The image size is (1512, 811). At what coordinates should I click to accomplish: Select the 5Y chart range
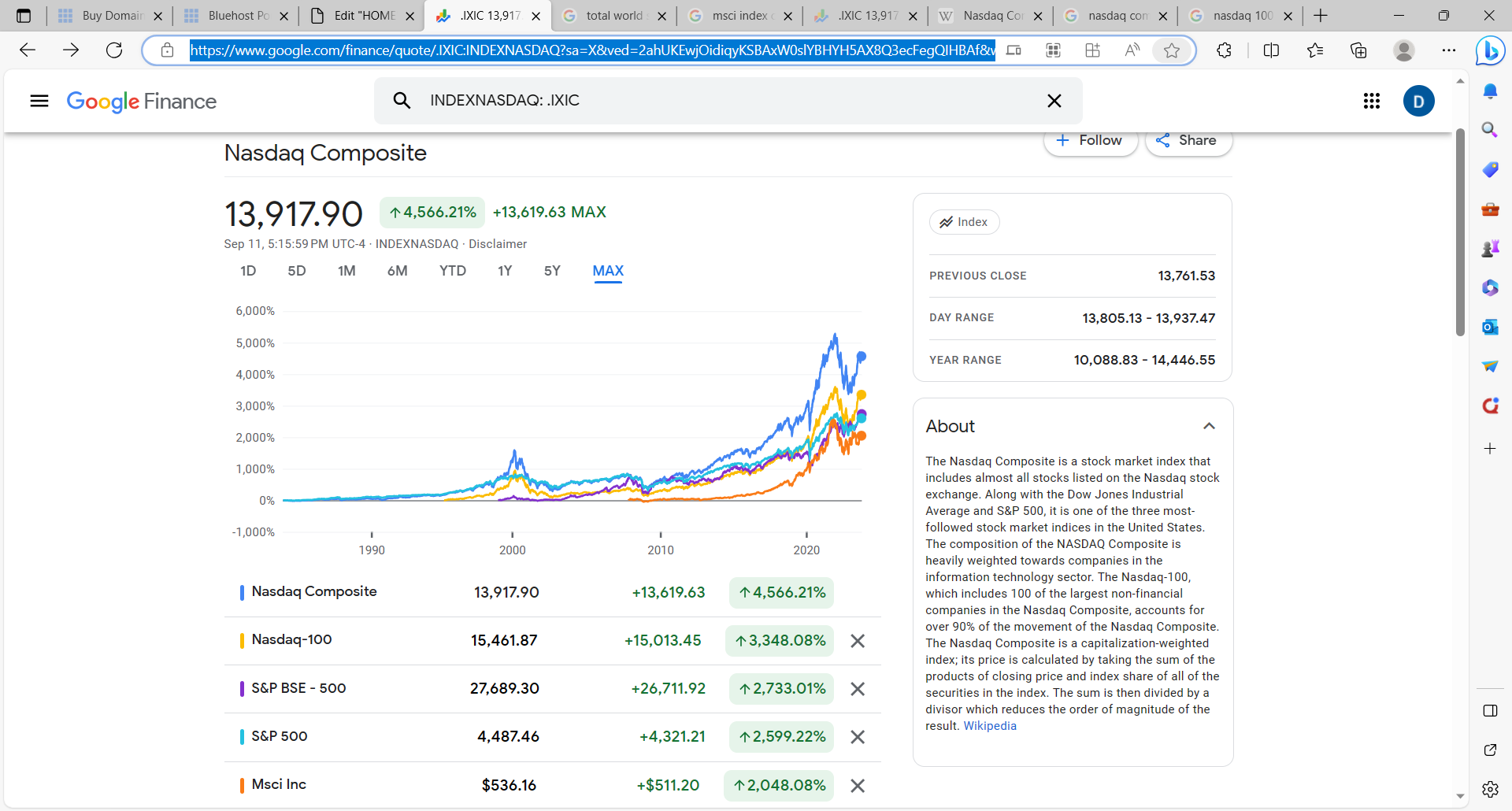coord(552,271)
